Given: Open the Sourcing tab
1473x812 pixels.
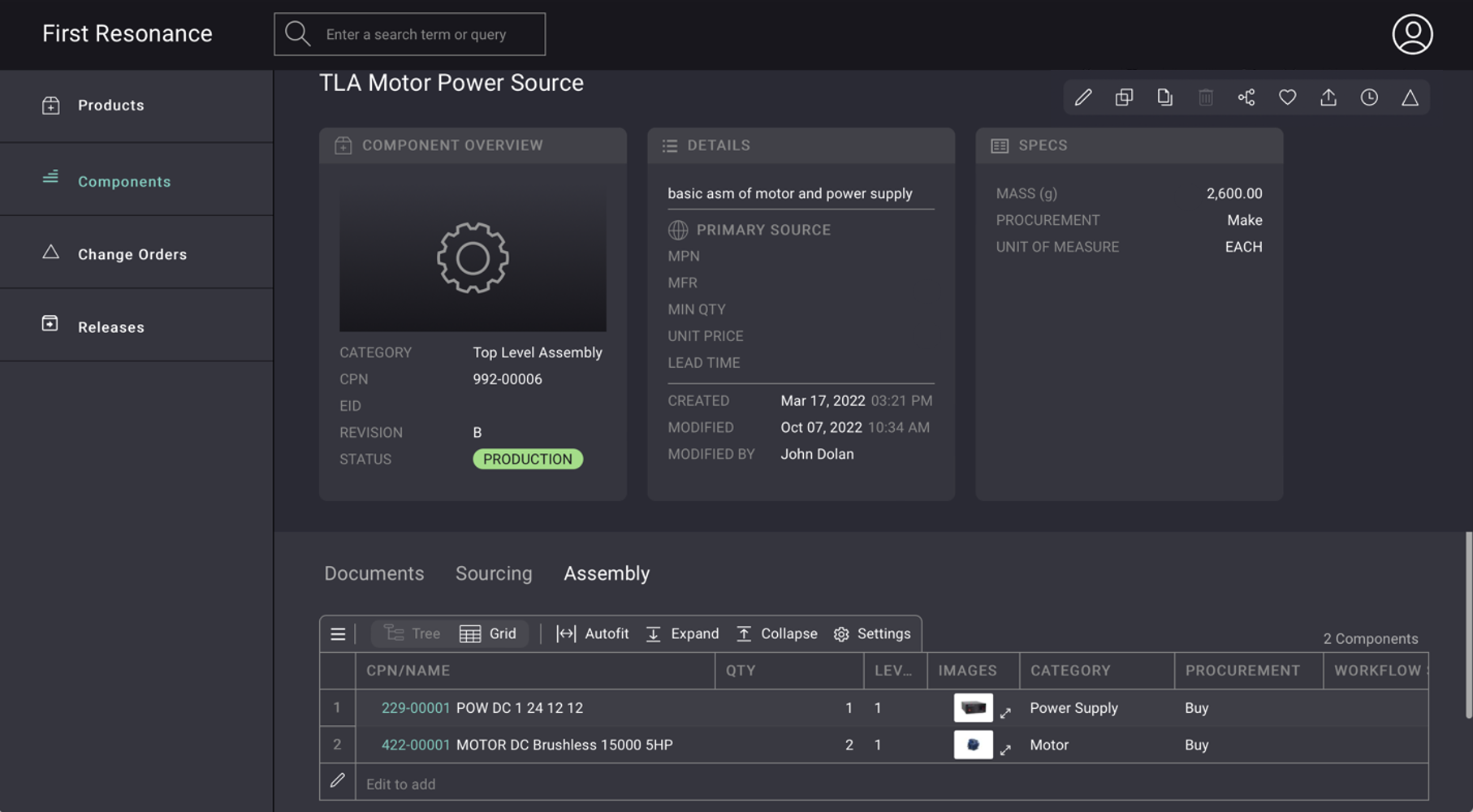Looking at the screenshot, I should [494, 573].
